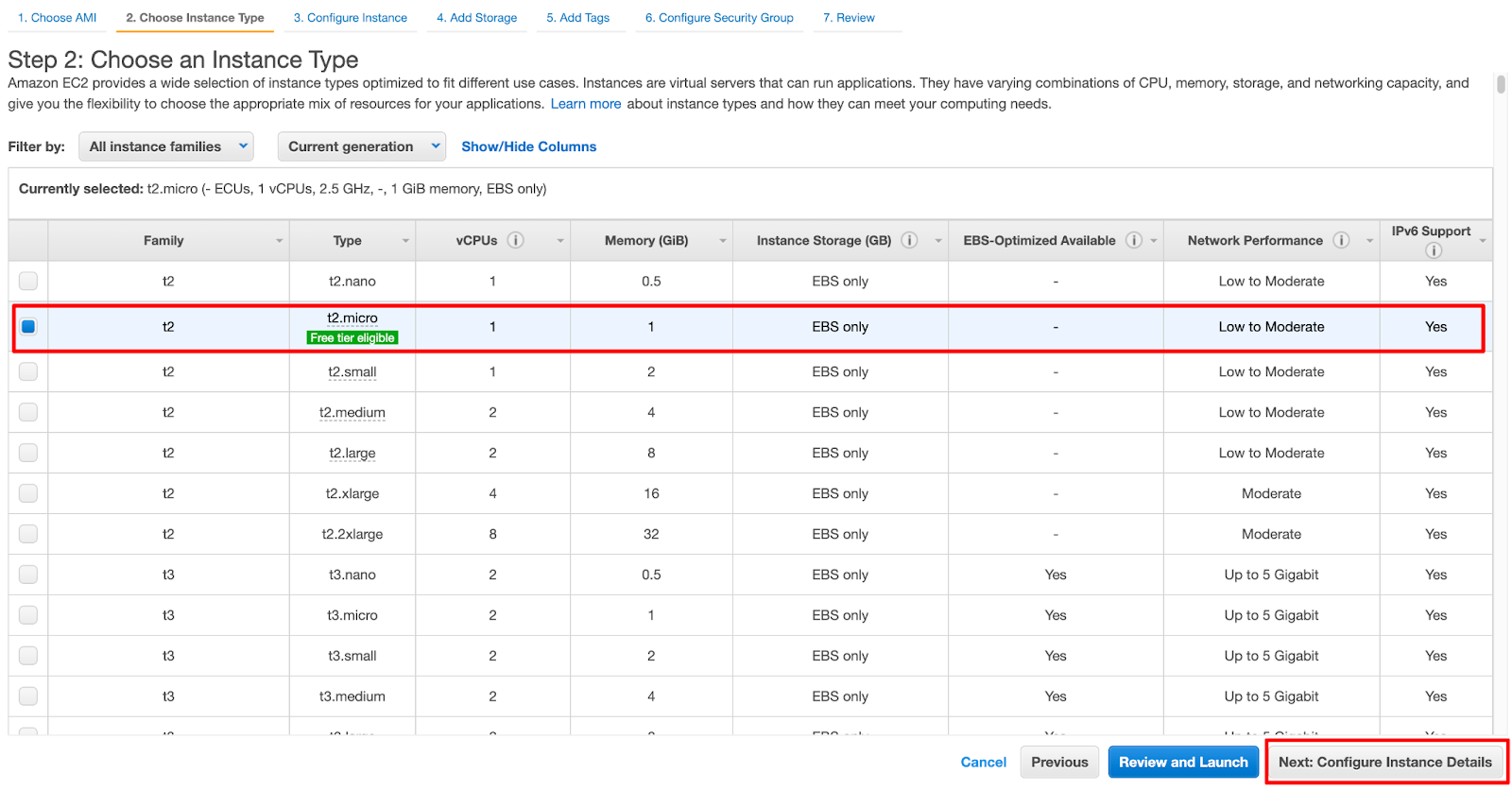Click the t2.xlarge type cell
The height and width of the screenshot is (790, 1512).
pyautogui.click(x=352, y=493)
